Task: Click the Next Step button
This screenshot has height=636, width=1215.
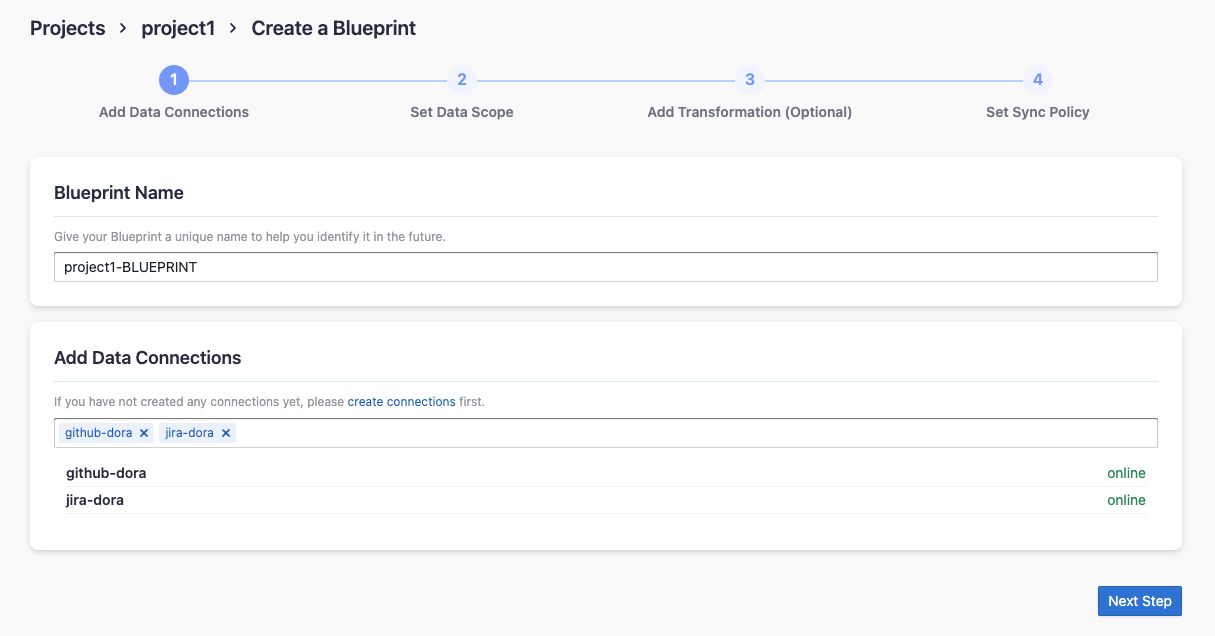Action: tap(1139, 601)
